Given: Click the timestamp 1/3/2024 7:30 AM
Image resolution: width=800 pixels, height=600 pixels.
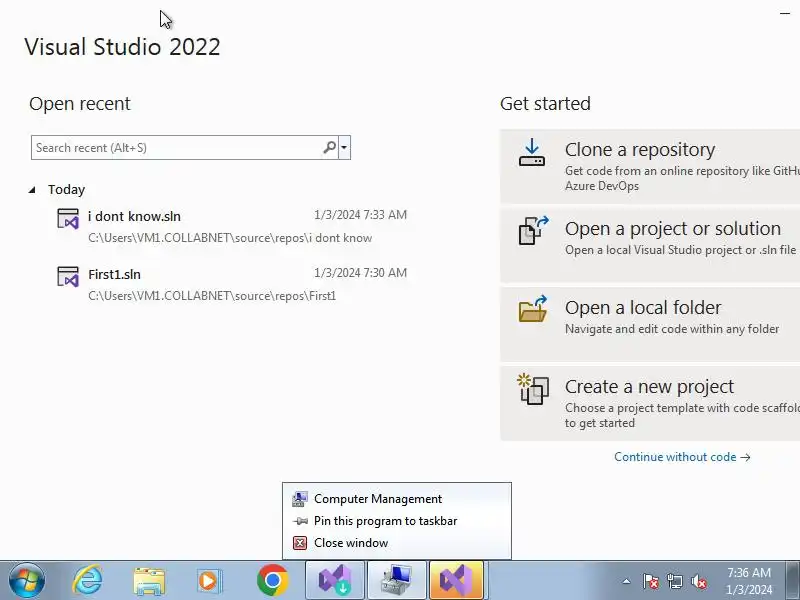Looking at the screenshot, I should pos(360,273).
